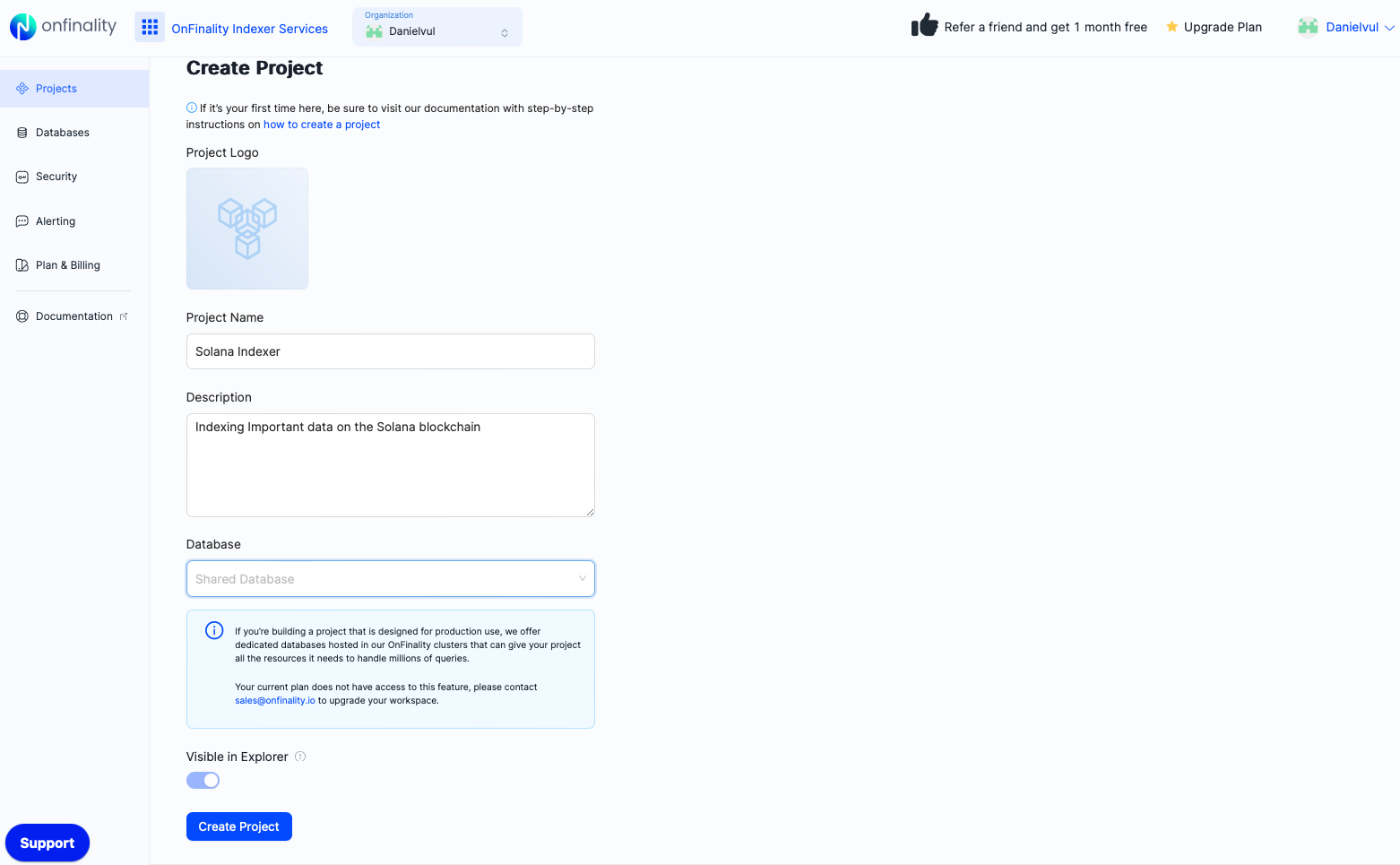Select the Plan & Billing sidebar icon
This screenshot has width=1400, height=865.
tap(22, 264)
